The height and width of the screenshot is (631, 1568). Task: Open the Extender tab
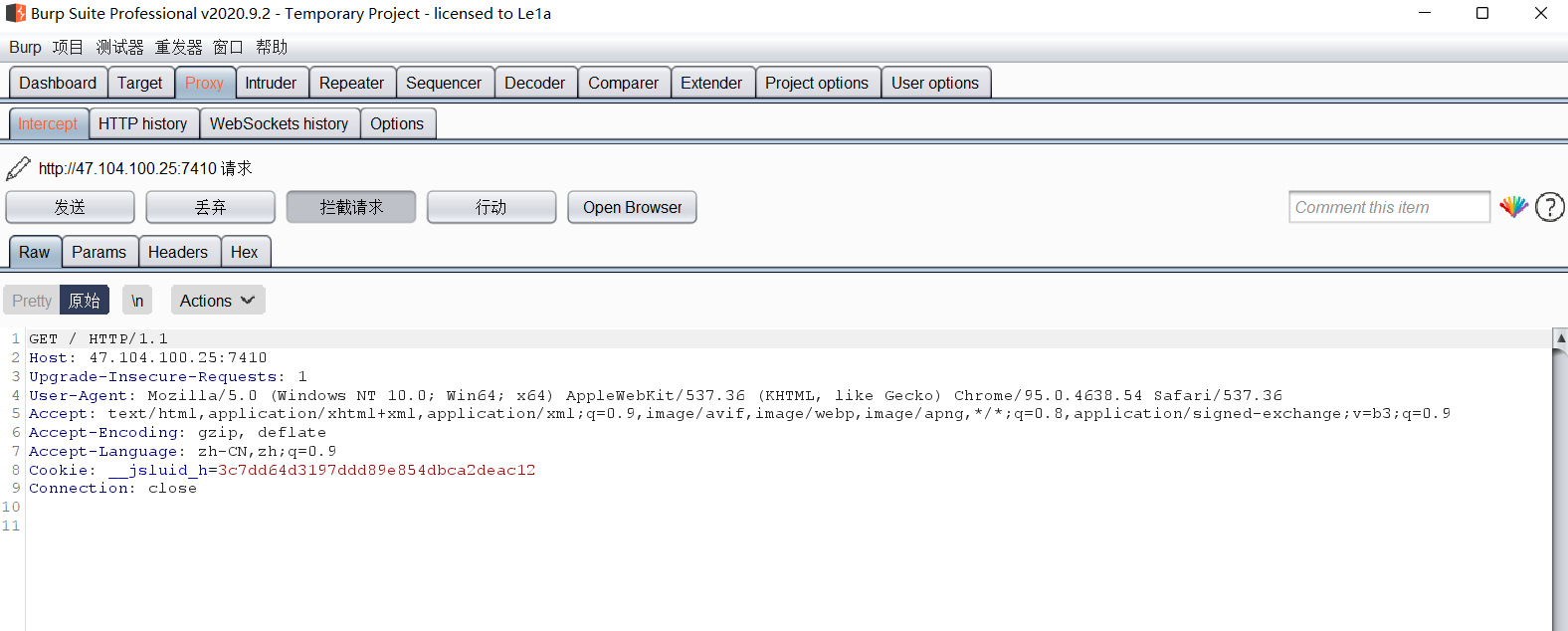(711, 83)
